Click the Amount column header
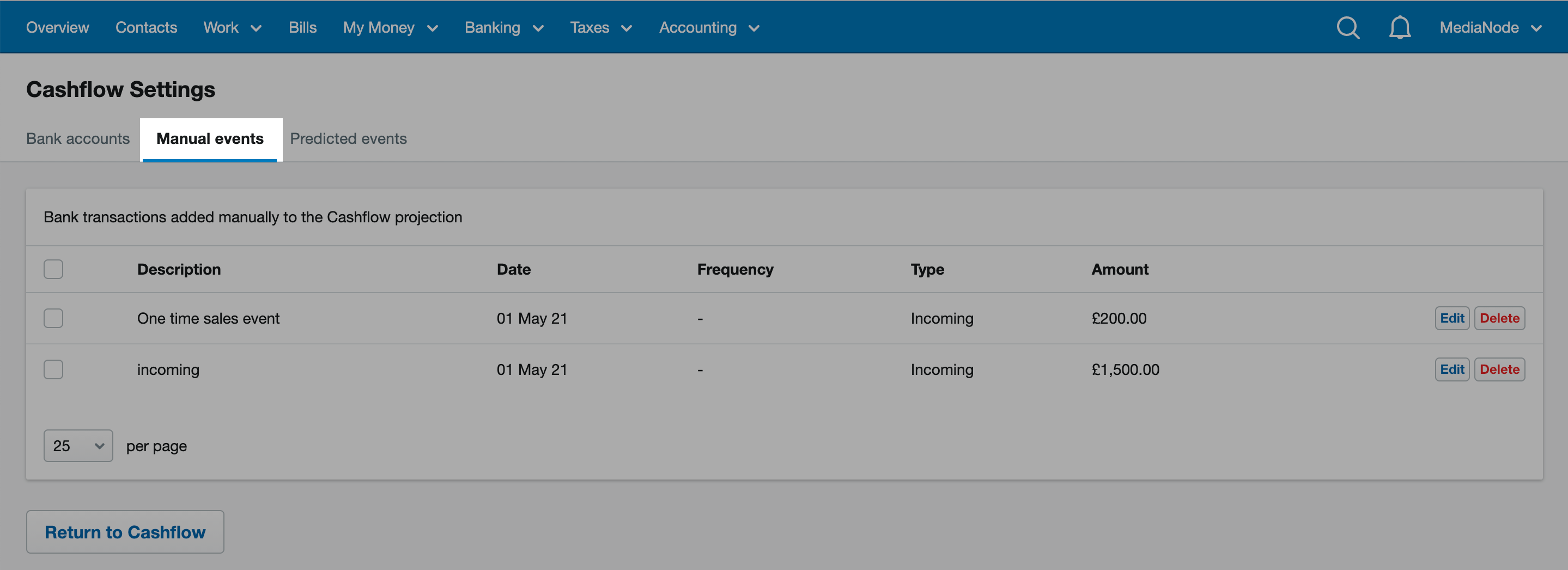Image resolution: width=1568 pixels, height=570 pixels. pyautogui.click(x=1120, y=269)
